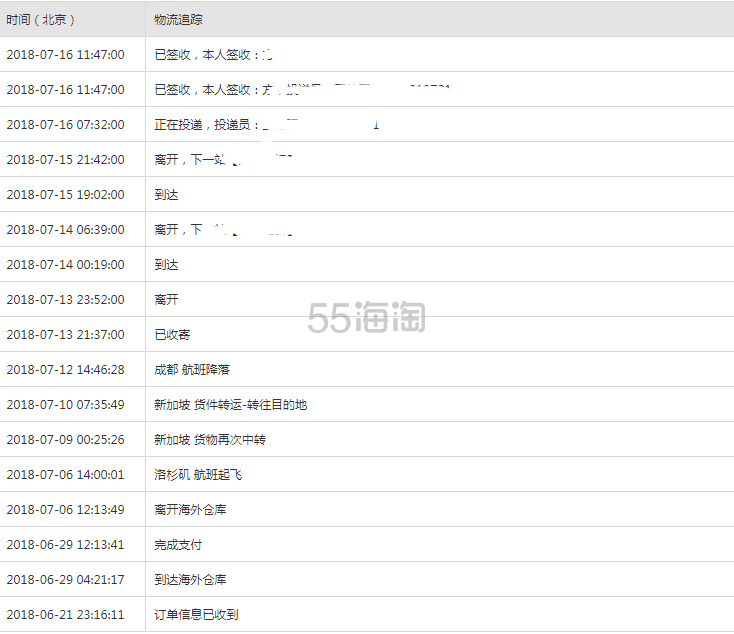Click 离开 entry dated 2018-07-13
Viewport: 734px width, 634px height.
tap(167, 300)
